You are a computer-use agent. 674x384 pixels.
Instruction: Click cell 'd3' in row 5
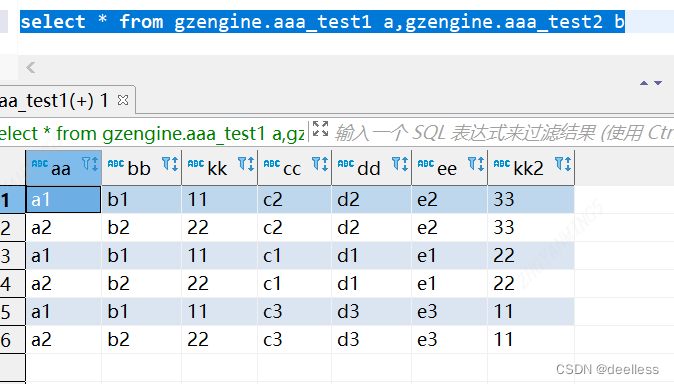click(371, 312)
